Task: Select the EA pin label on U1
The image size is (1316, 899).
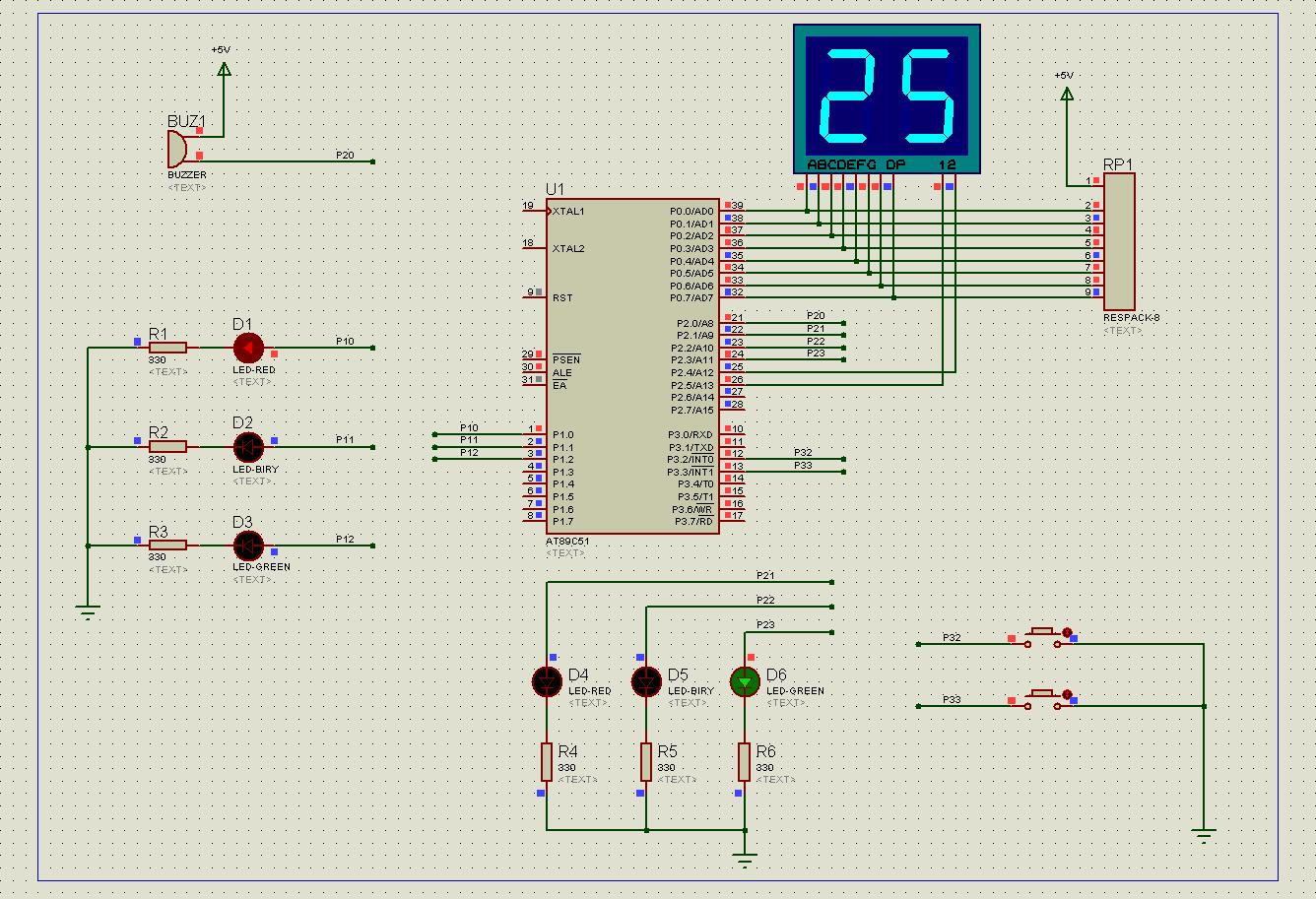Action: (x=559, y=385)
